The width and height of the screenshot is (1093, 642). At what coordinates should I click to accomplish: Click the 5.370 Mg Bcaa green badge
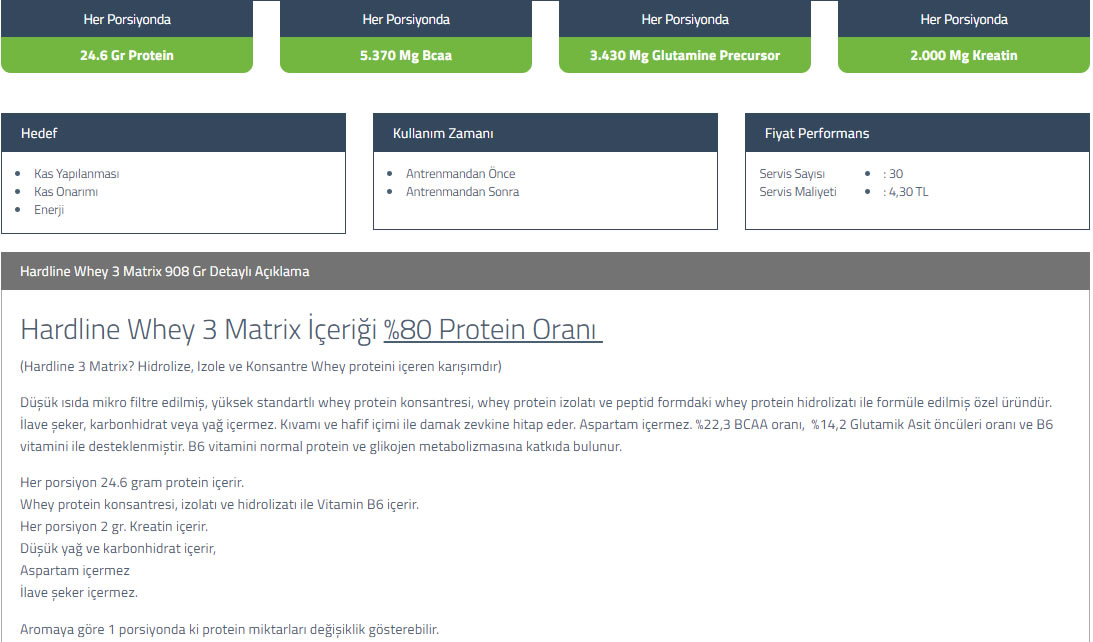[406, 55]
